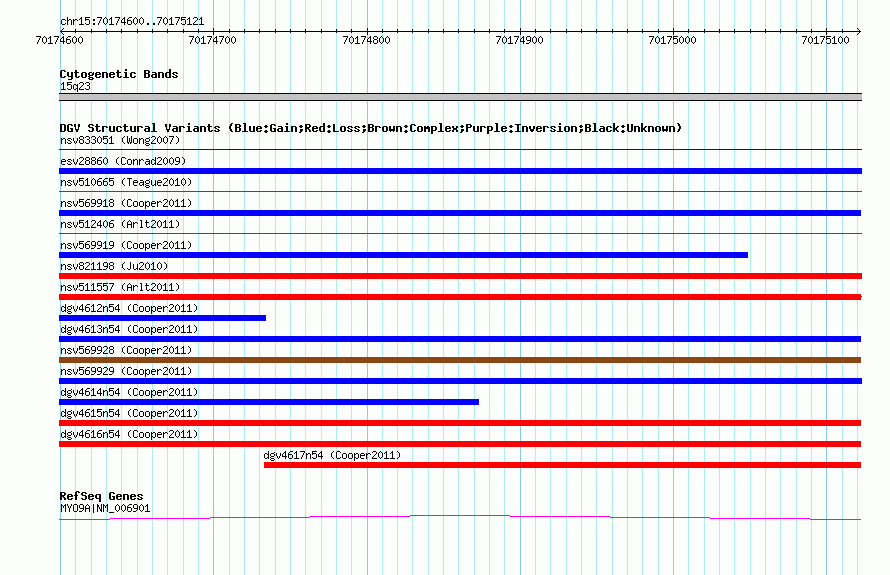Click ruler position 70175100

pyautogui.click(x=825, y=40)
